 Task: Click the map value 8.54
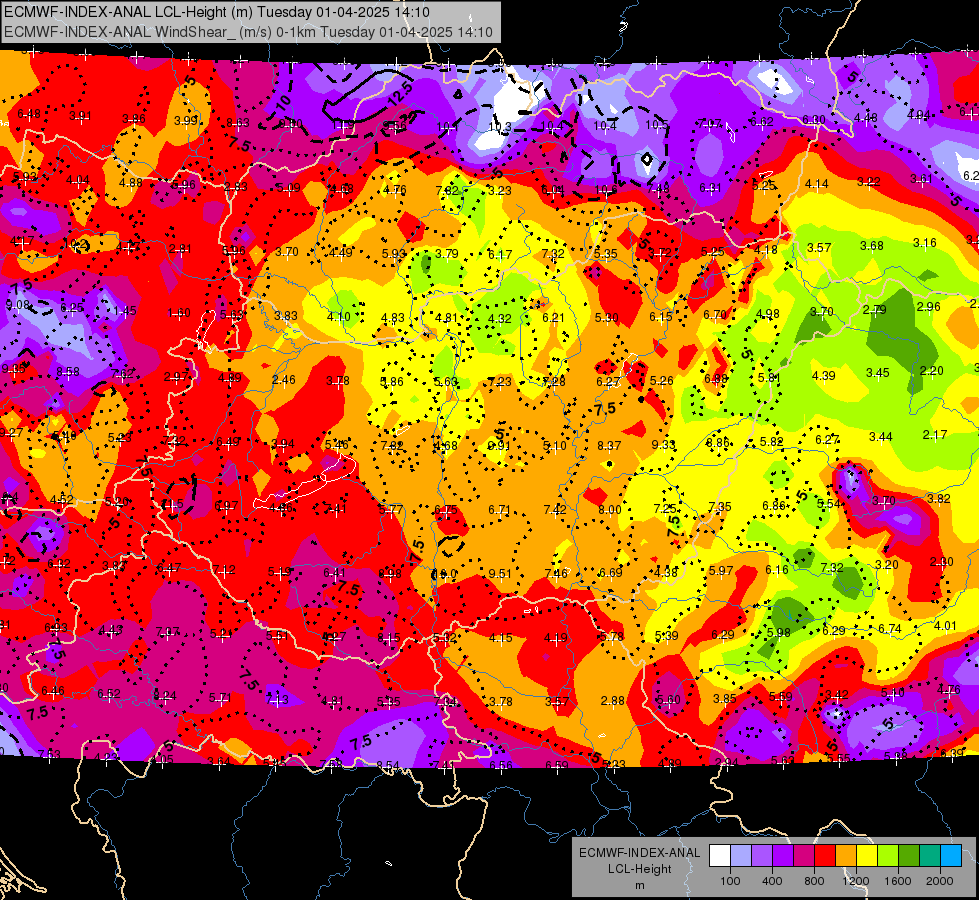(388, 766)
